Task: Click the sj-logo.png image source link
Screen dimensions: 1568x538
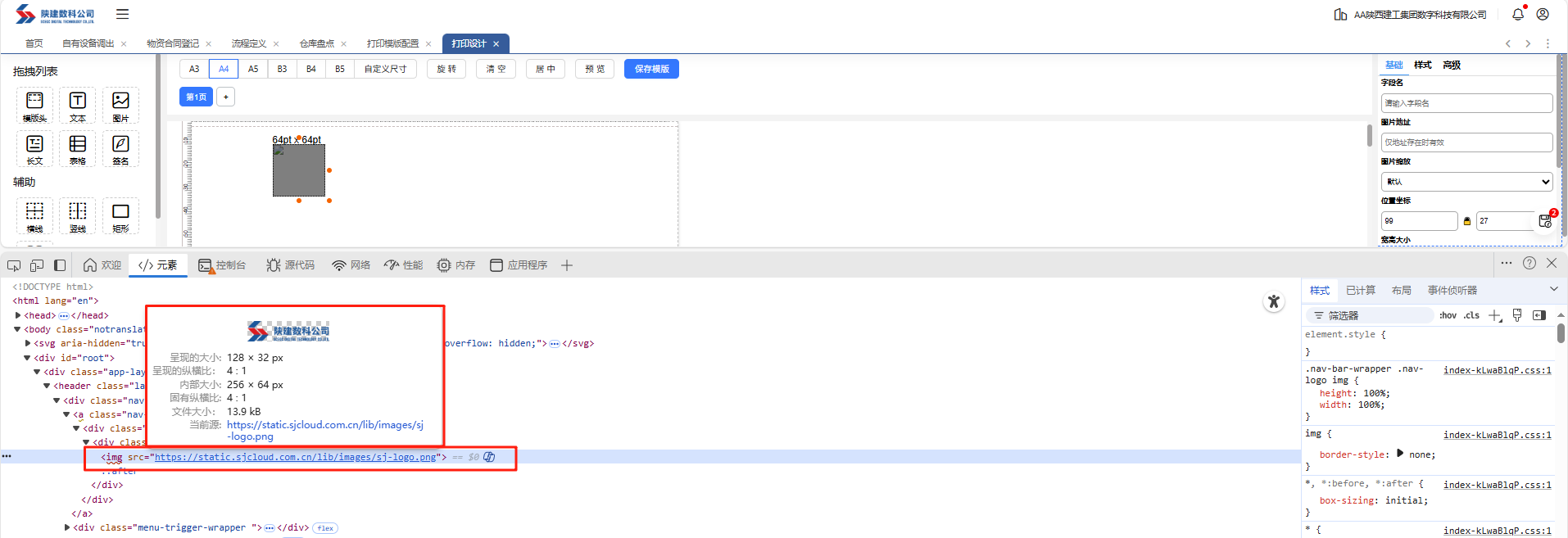Action: point(295,457)
